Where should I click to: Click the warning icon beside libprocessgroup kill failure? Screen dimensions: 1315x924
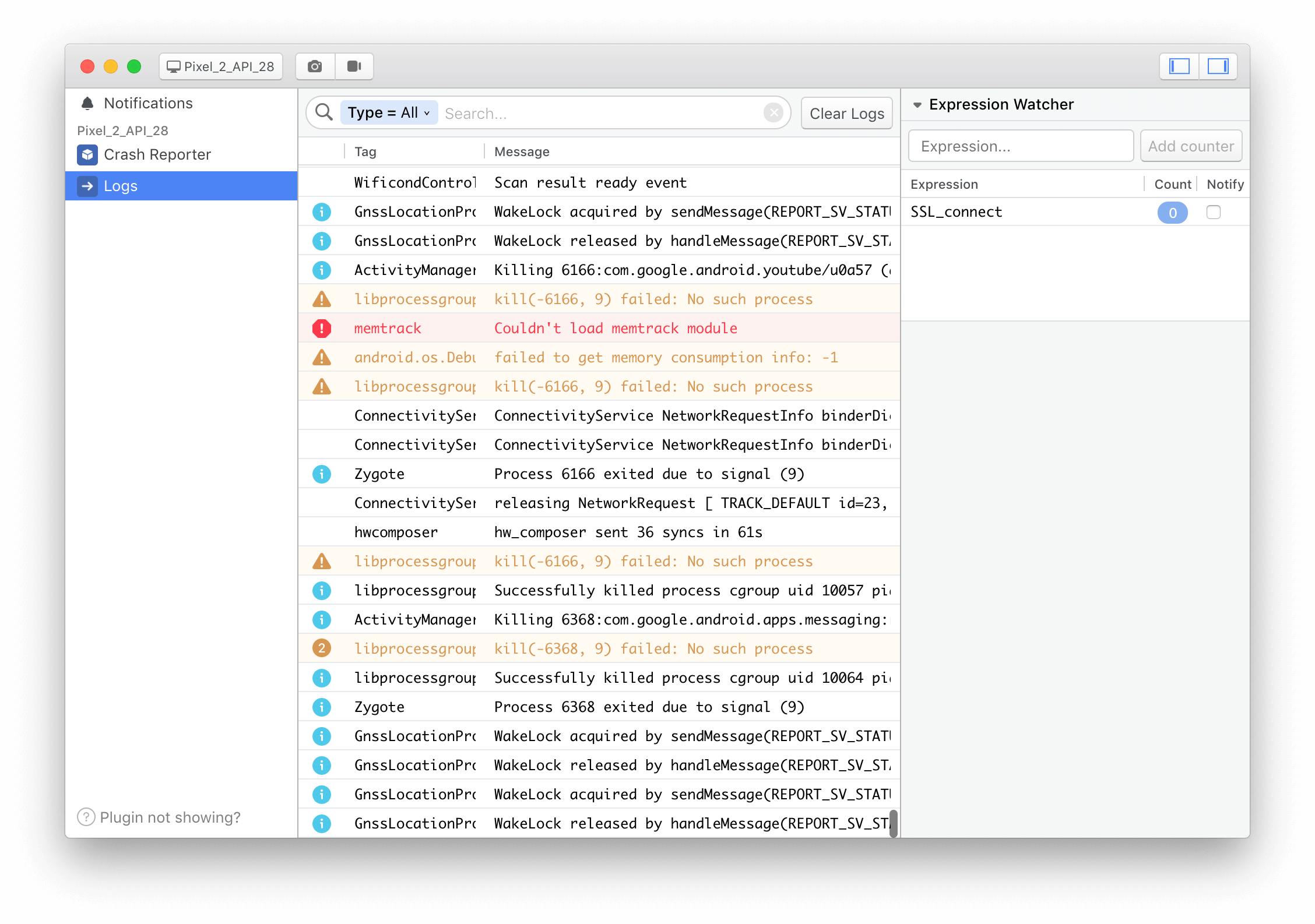point(321,299)
